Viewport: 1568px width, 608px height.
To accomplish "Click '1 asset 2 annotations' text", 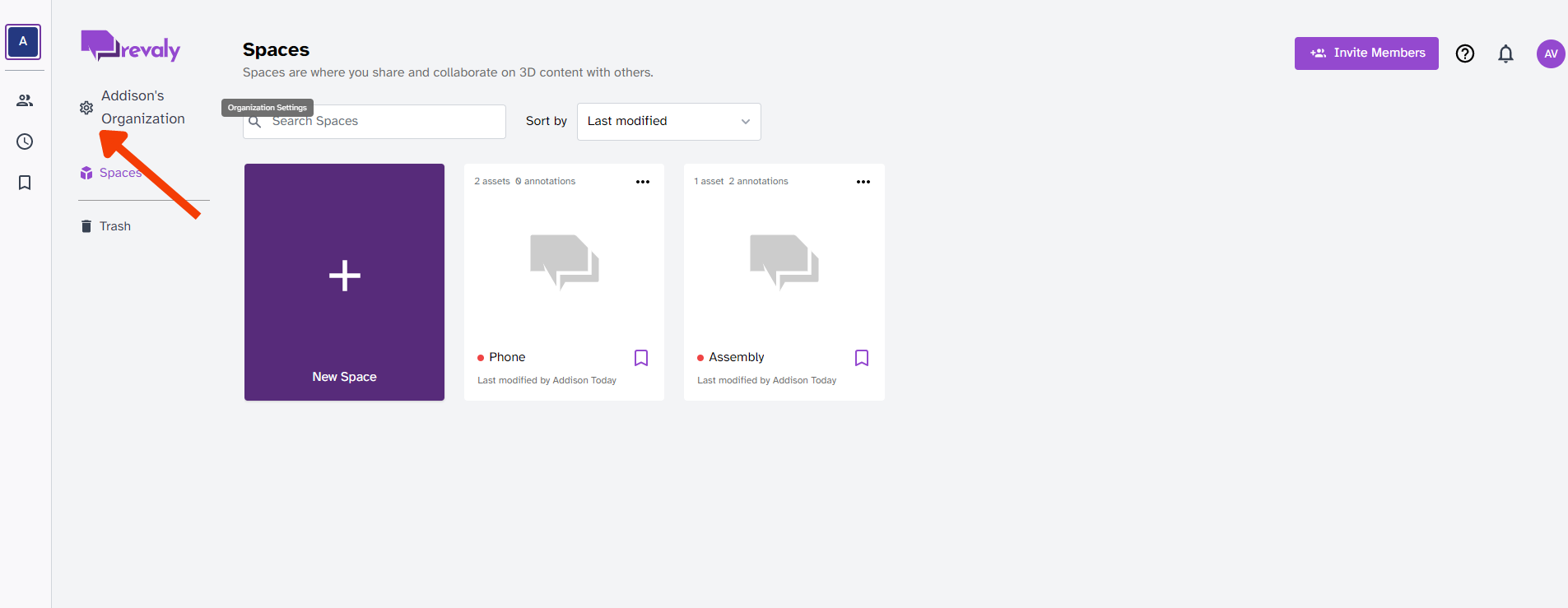I will (x=741, y=181).
